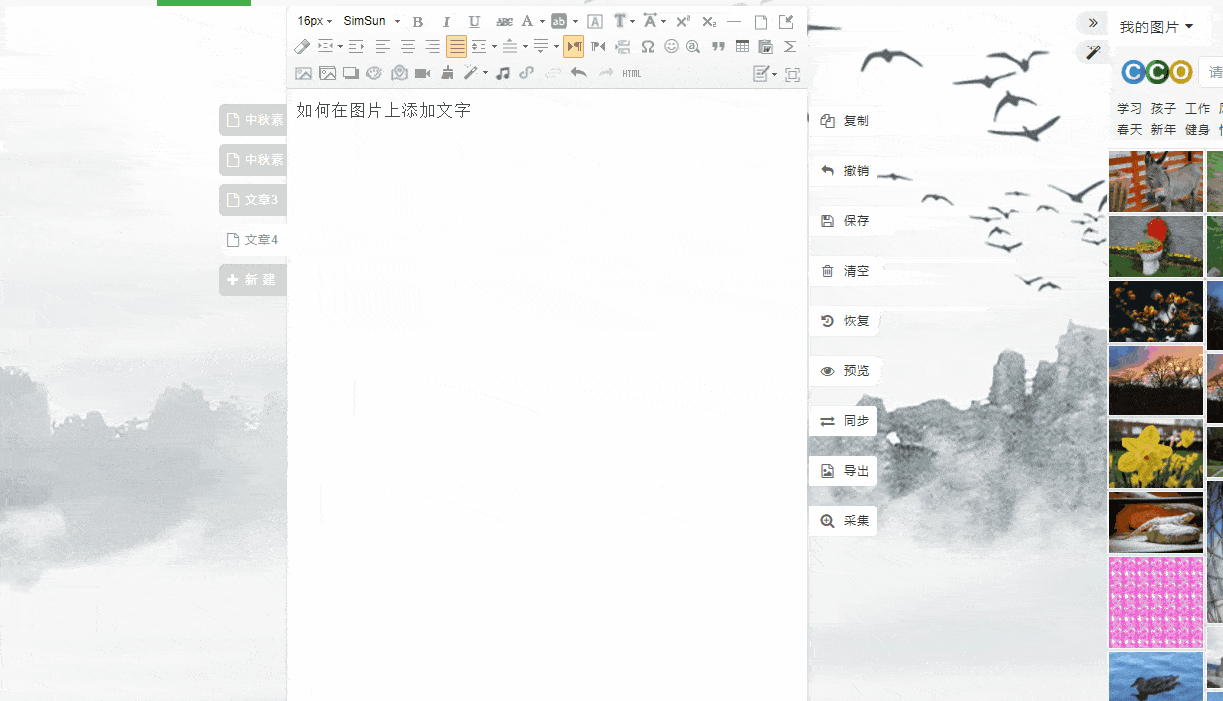Click the 保存 save button
1223x701 pixels.
844,221
